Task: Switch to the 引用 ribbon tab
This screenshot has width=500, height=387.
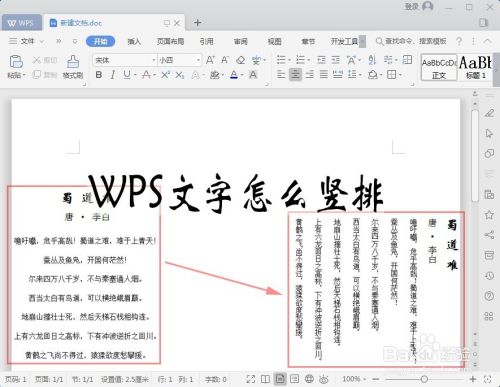Action: click(x=206, y=41)
